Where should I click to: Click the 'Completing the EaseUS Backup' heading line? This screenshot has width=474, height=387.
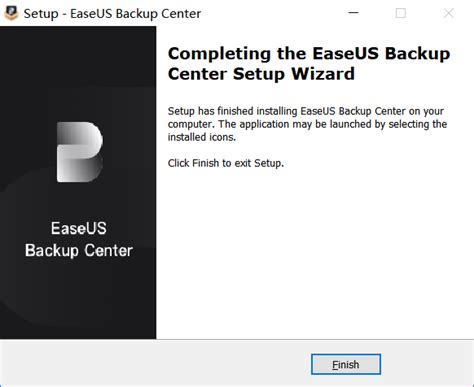(x=309, y=54)
